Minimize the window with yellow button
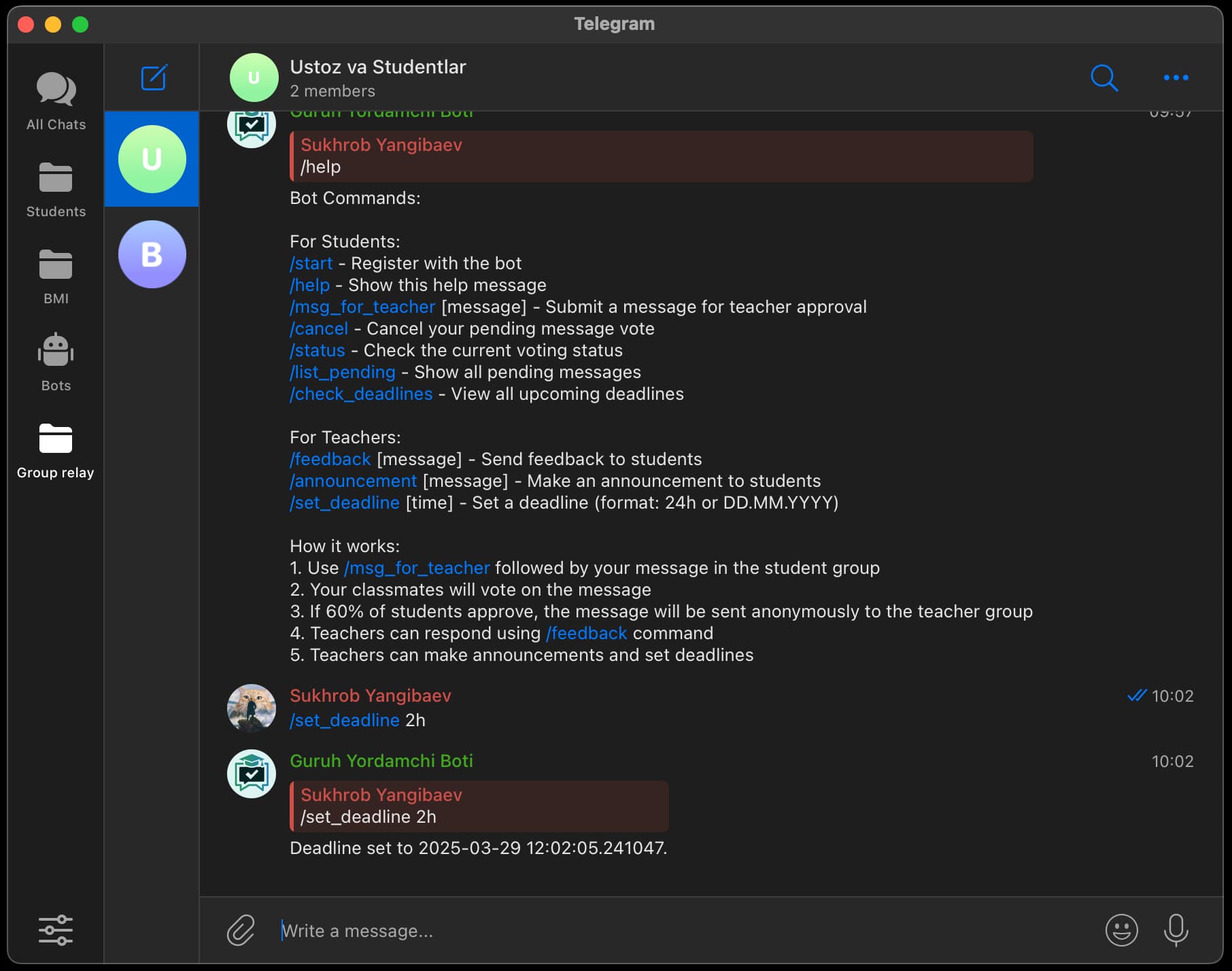 pos(53,24)
